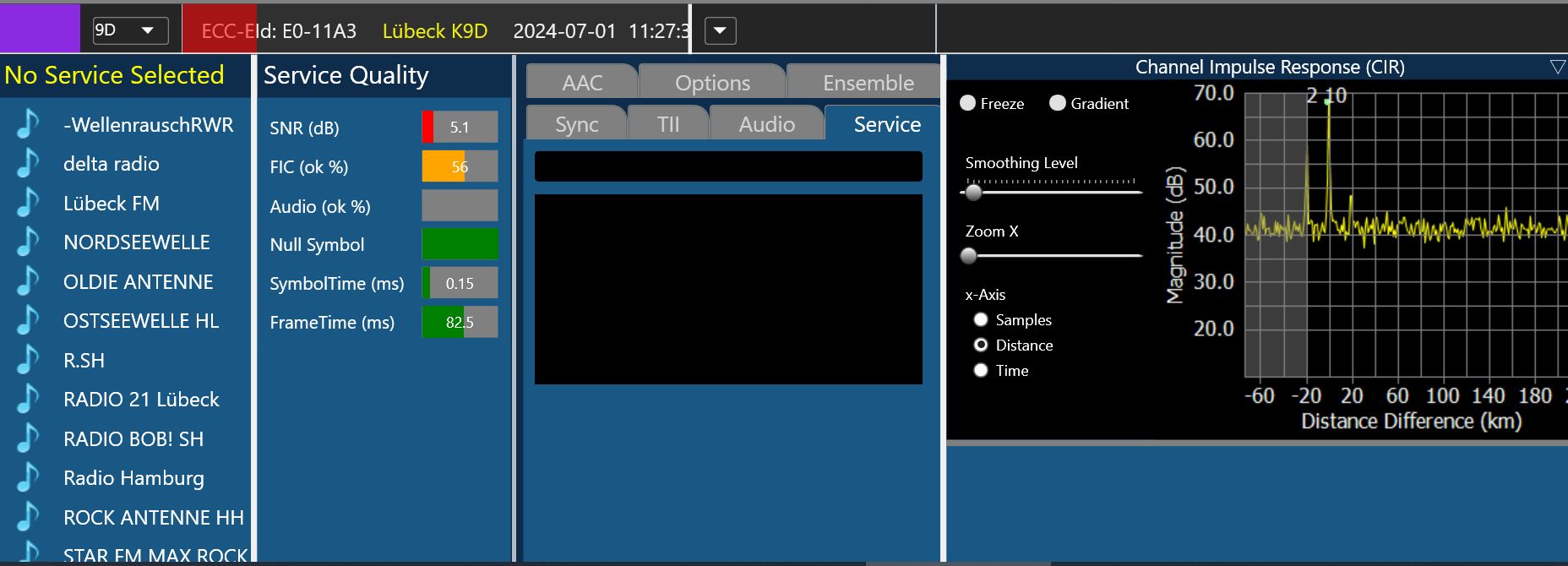Select the OSTSEEWELLE HL service
The width and height of the screenshot is (1568, 566).
[141, 321]
